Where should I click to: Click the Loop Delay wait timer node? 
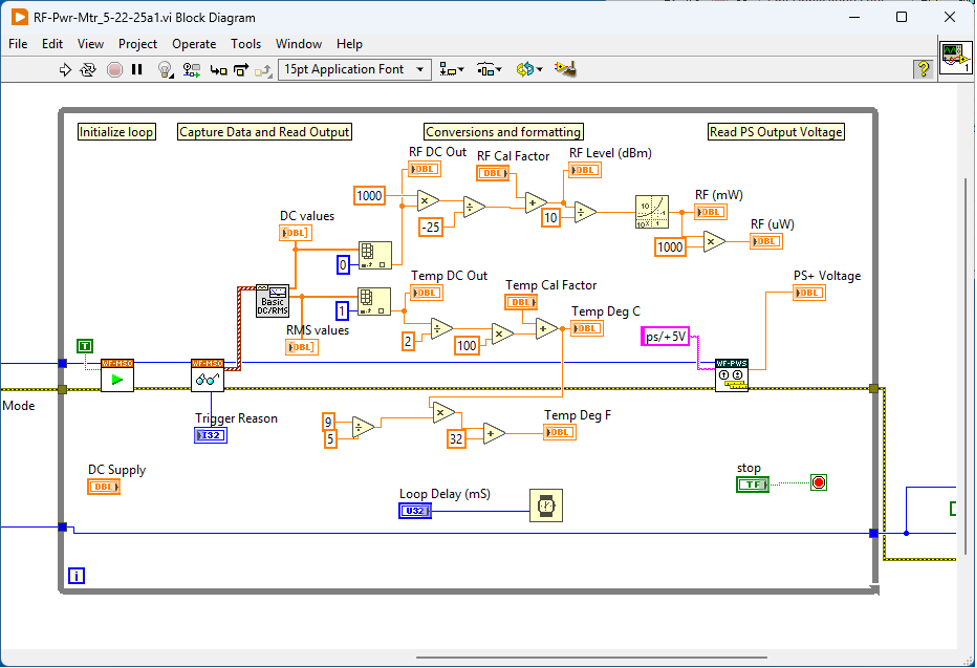click(x=546, y=506)
